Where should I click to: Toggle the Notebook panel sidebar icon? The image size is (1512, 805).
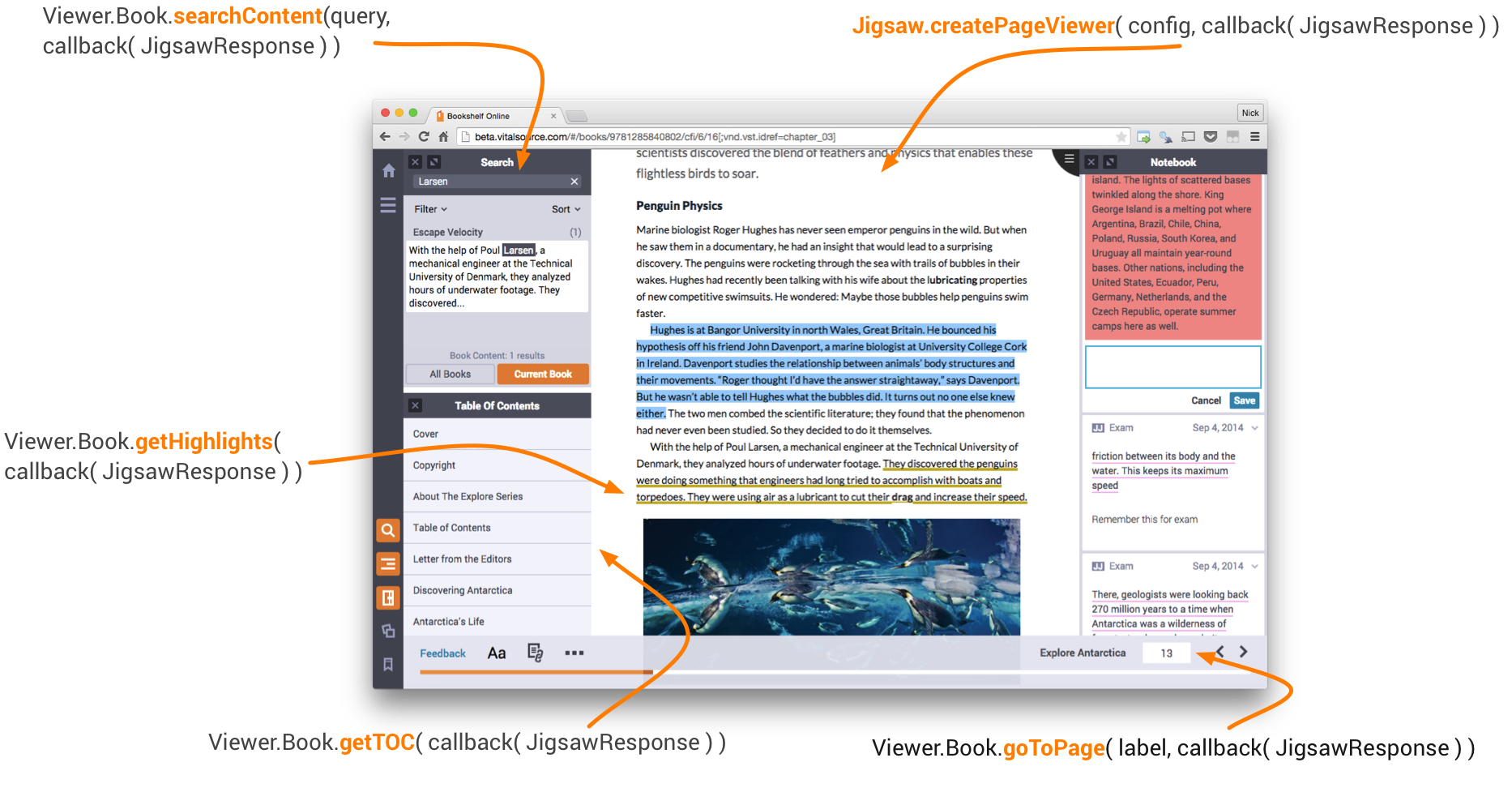[388, 598]
